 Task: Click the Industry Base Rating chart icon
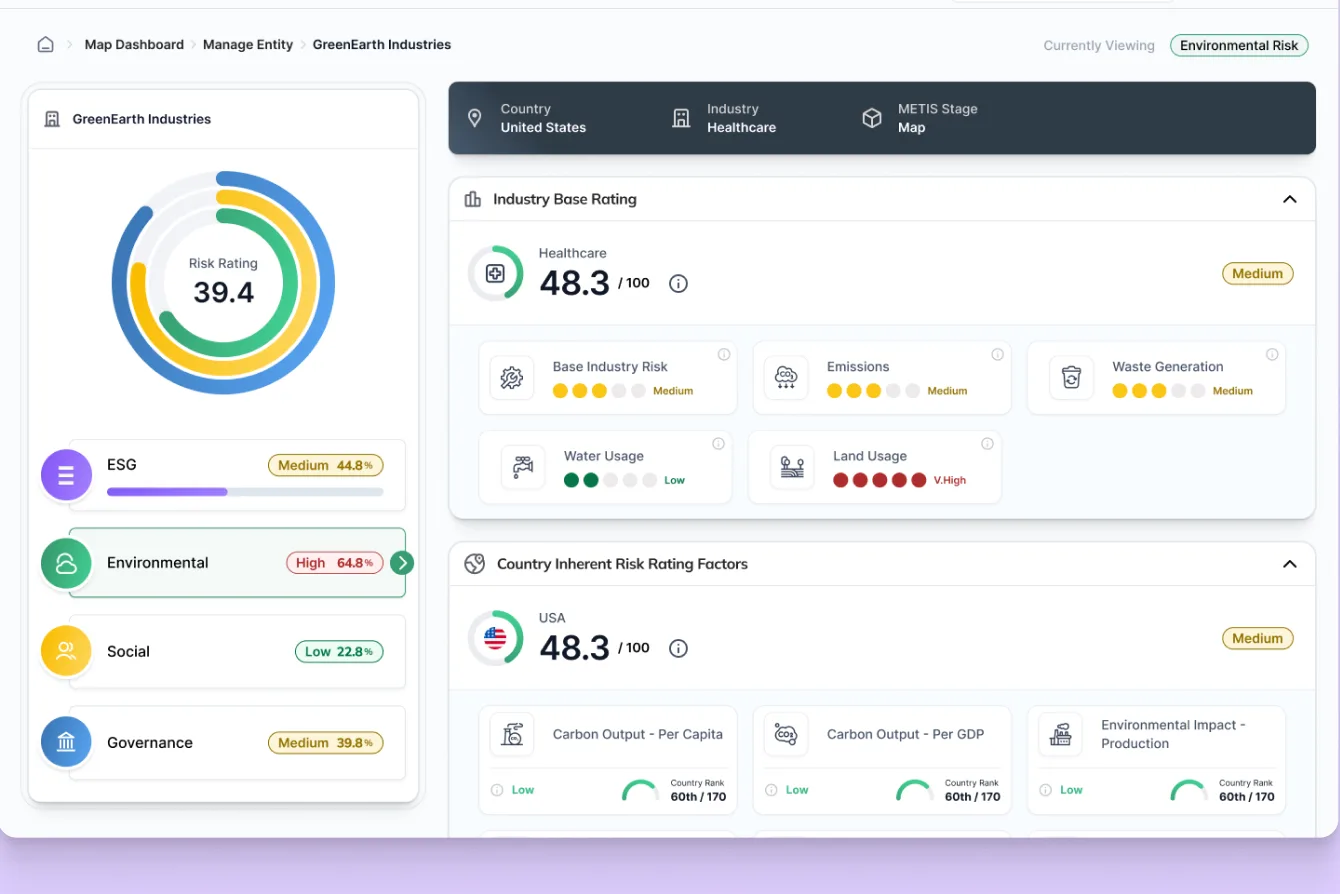tap(473, 199)
